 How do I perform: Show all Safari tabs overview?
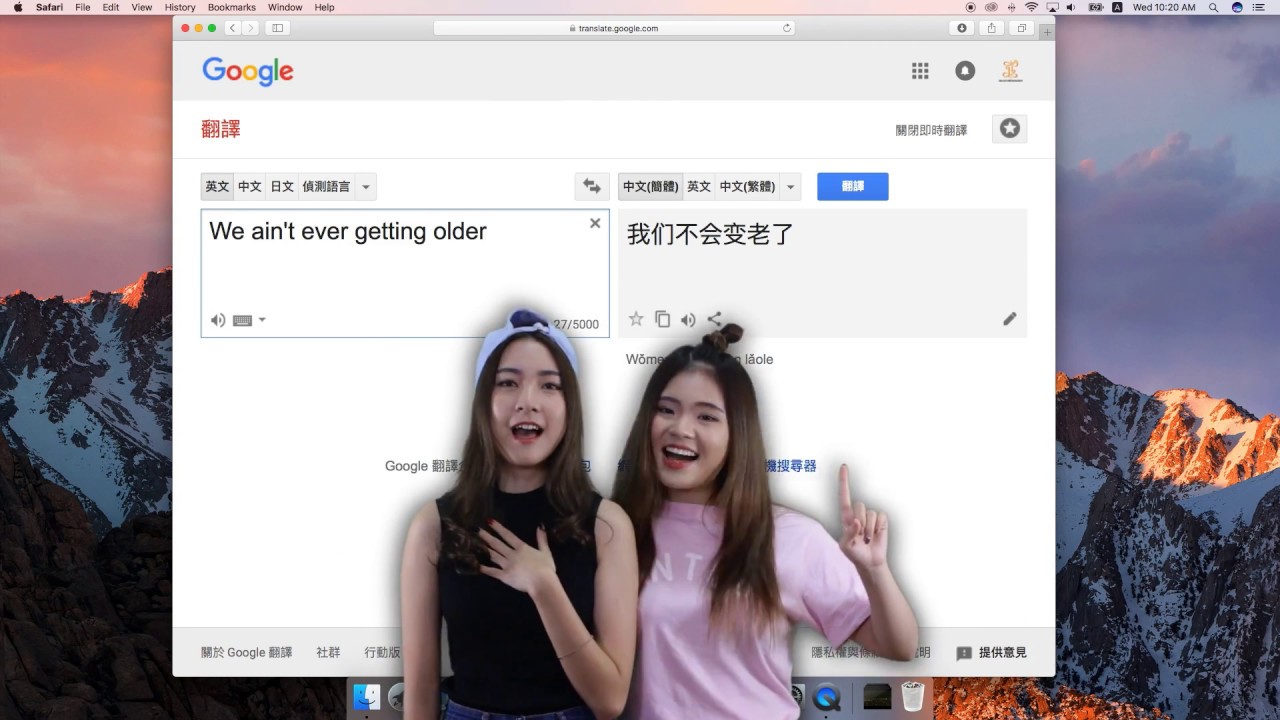(1022, 28)
